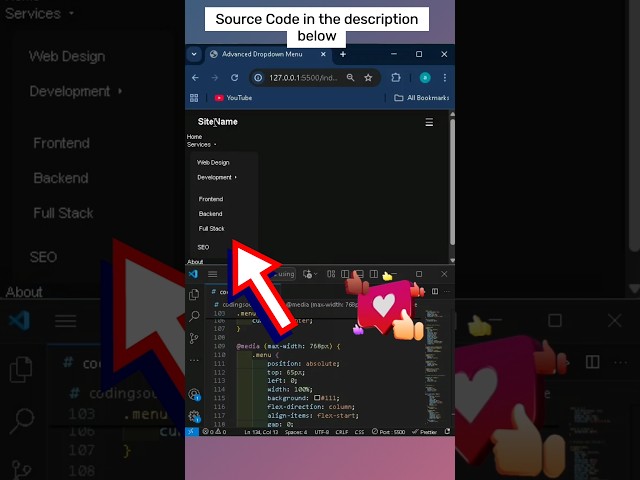Expand the Copilot chat dropdown arrow
The width and height of the screenshot is (640, 480).
pos(316,274)
